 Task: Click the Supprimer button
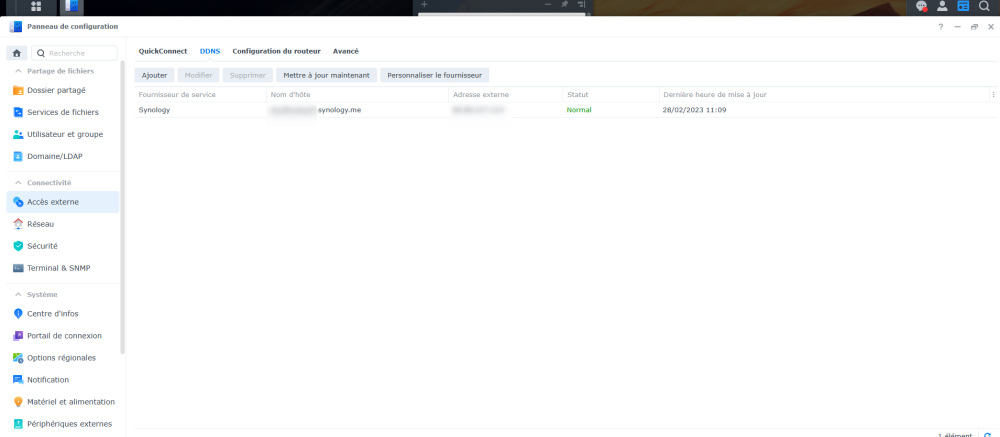(247, 75)
